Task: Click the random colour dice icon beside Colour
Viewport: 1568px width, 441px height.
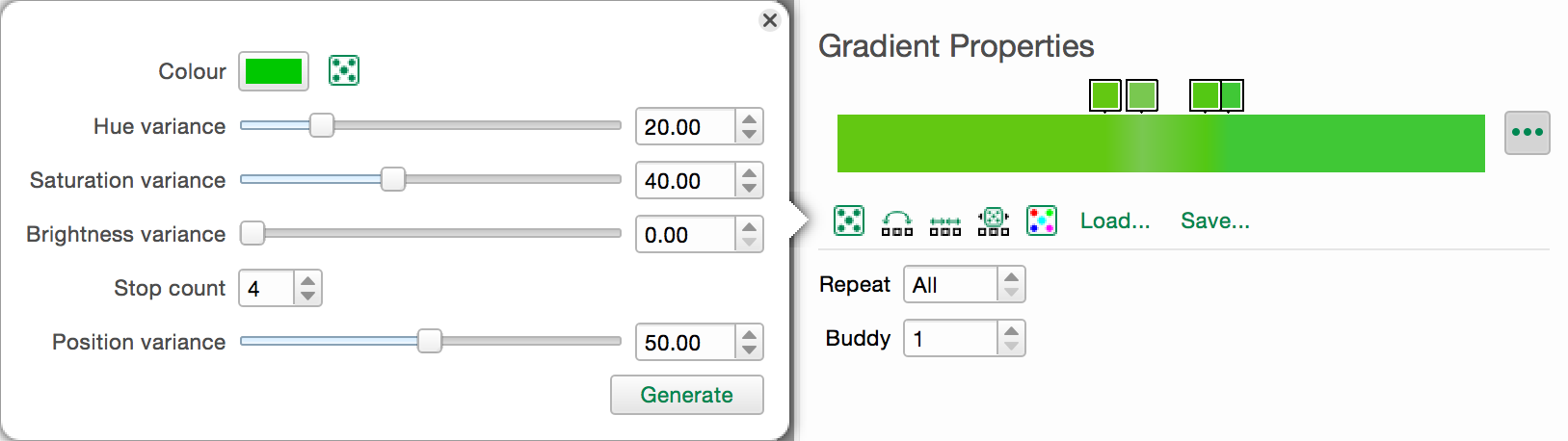Action: tap(344, 70)
